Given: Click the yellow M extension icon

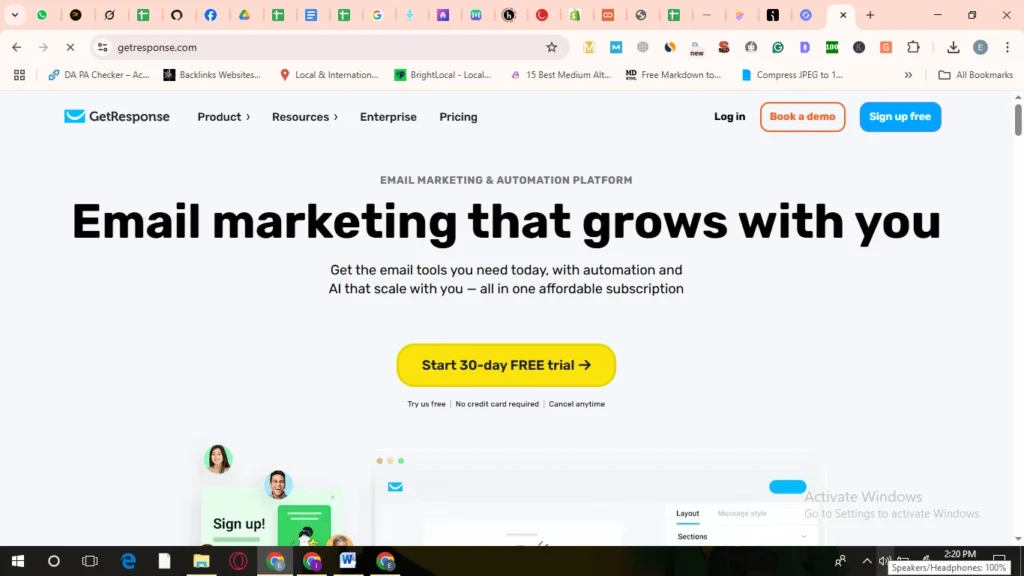Looking at the screenshot, I should pos(589,47).
